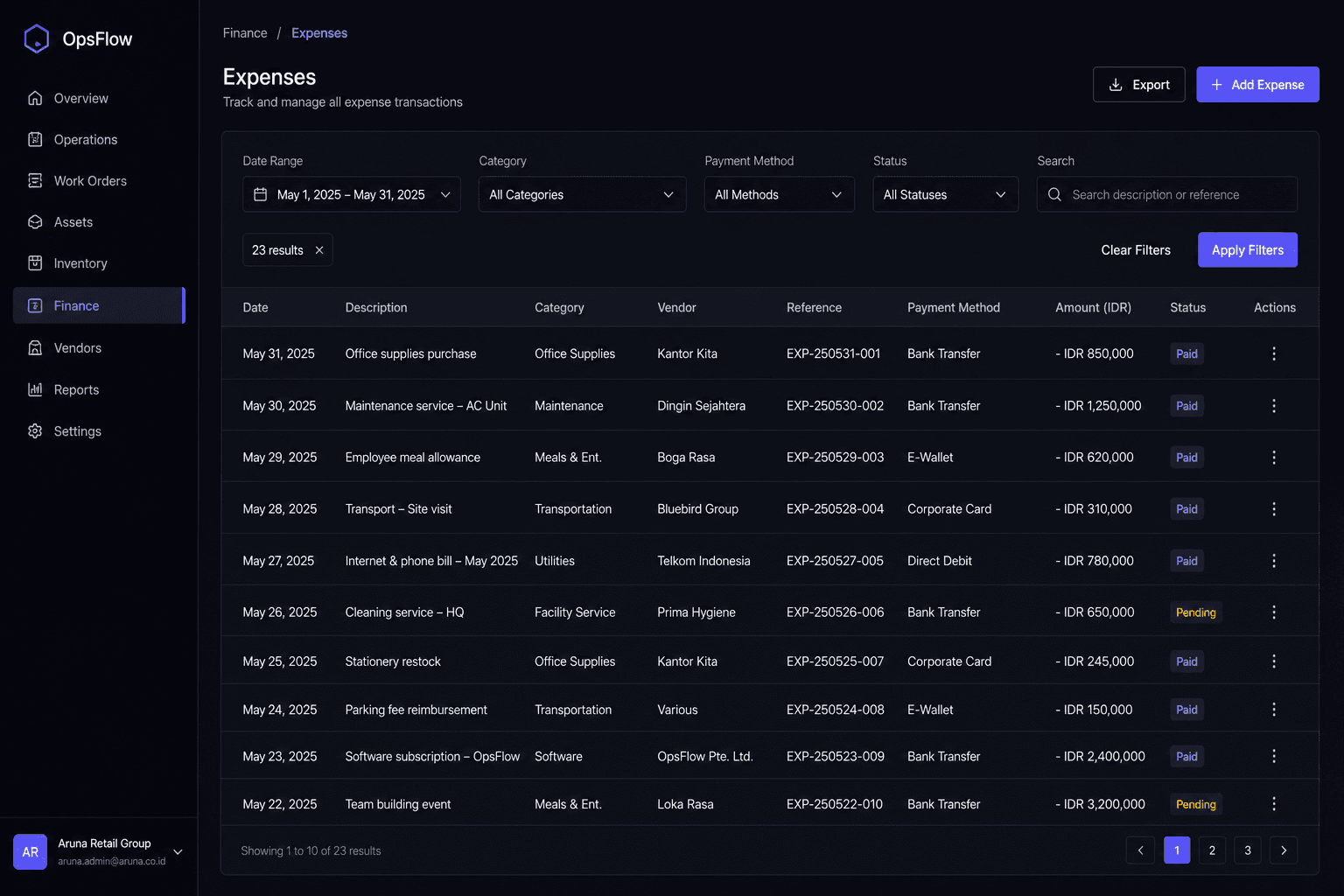The height and width of the screenshot is (896, 1344).
Task: Open actions menu for Employee meal allowance
Action: (x=1274, y=457)
